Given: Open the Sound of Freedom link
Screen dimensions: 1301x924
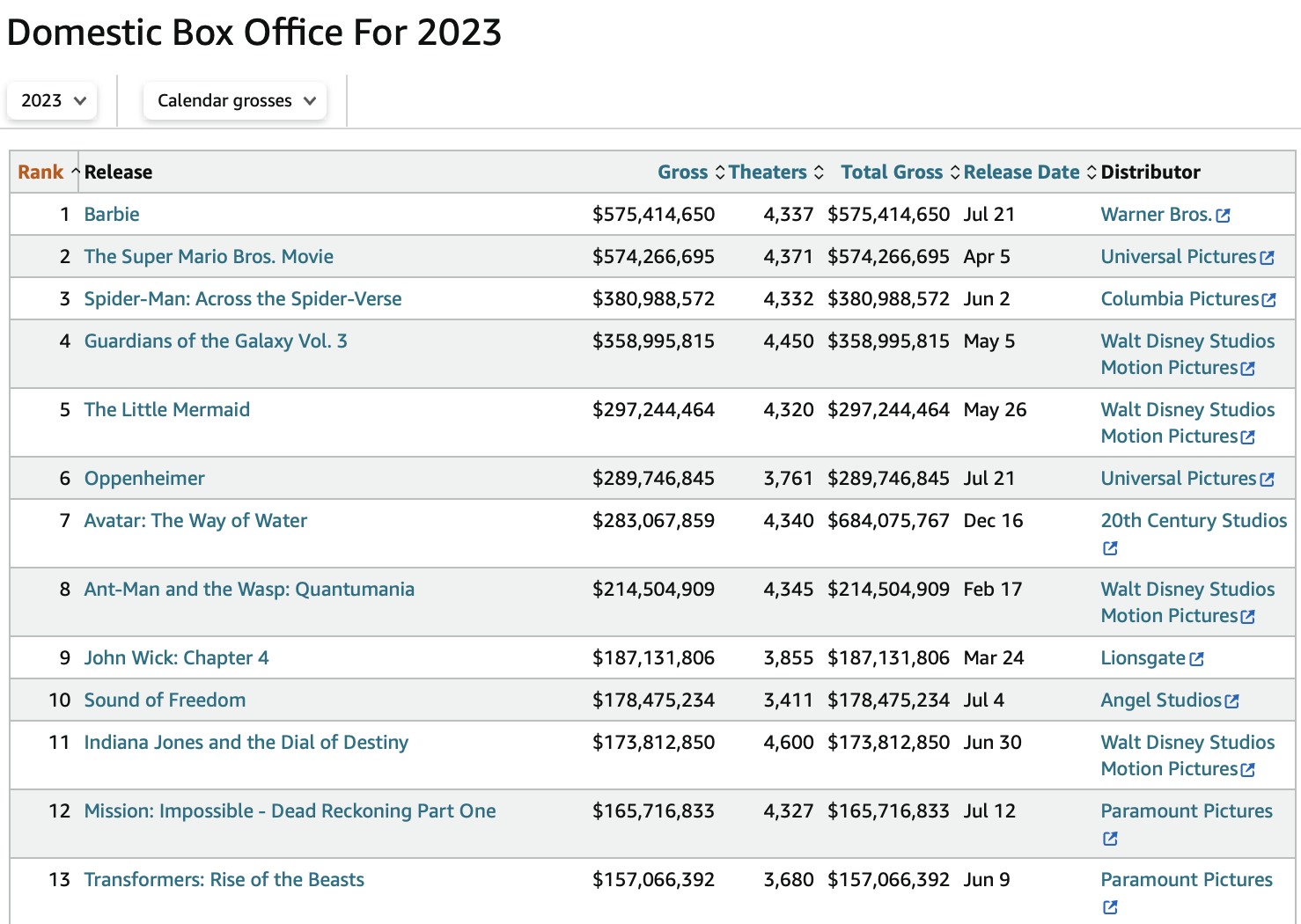Looking at the screenshot, I should coord(165,700).
